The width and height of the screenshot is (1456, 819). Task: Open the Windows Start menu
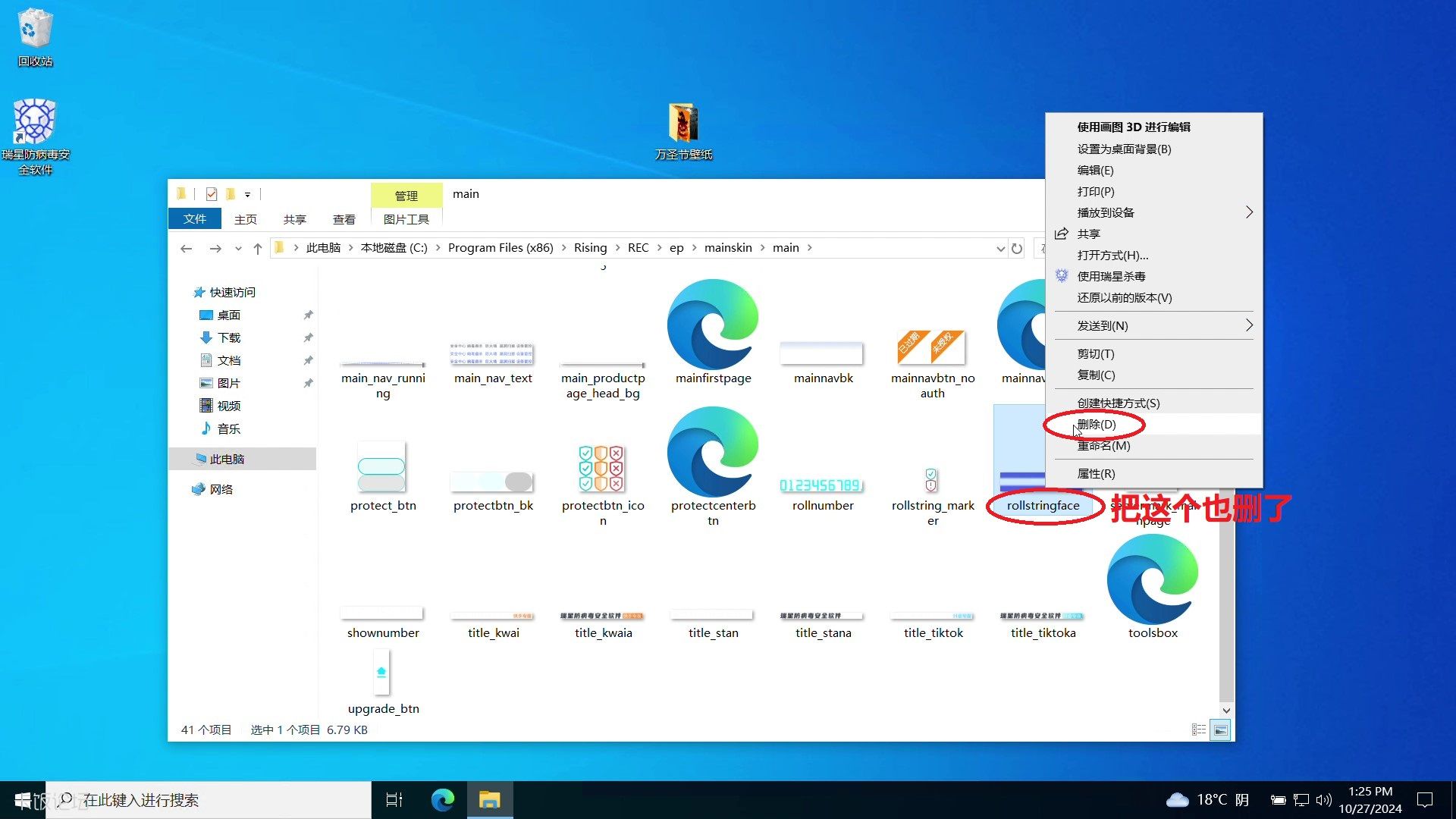coord(23,800)
